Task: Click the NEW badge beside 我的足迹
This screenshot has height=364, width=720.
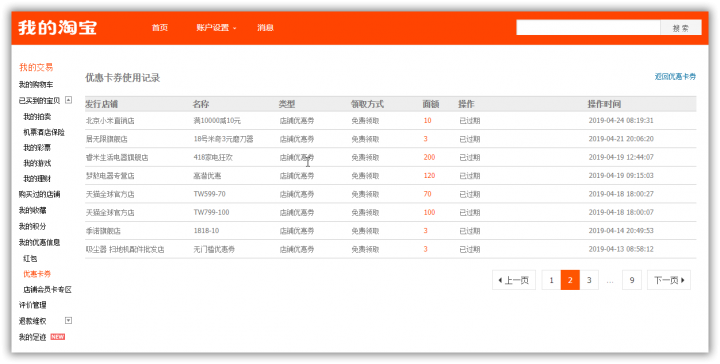Action: coord(57,337)
